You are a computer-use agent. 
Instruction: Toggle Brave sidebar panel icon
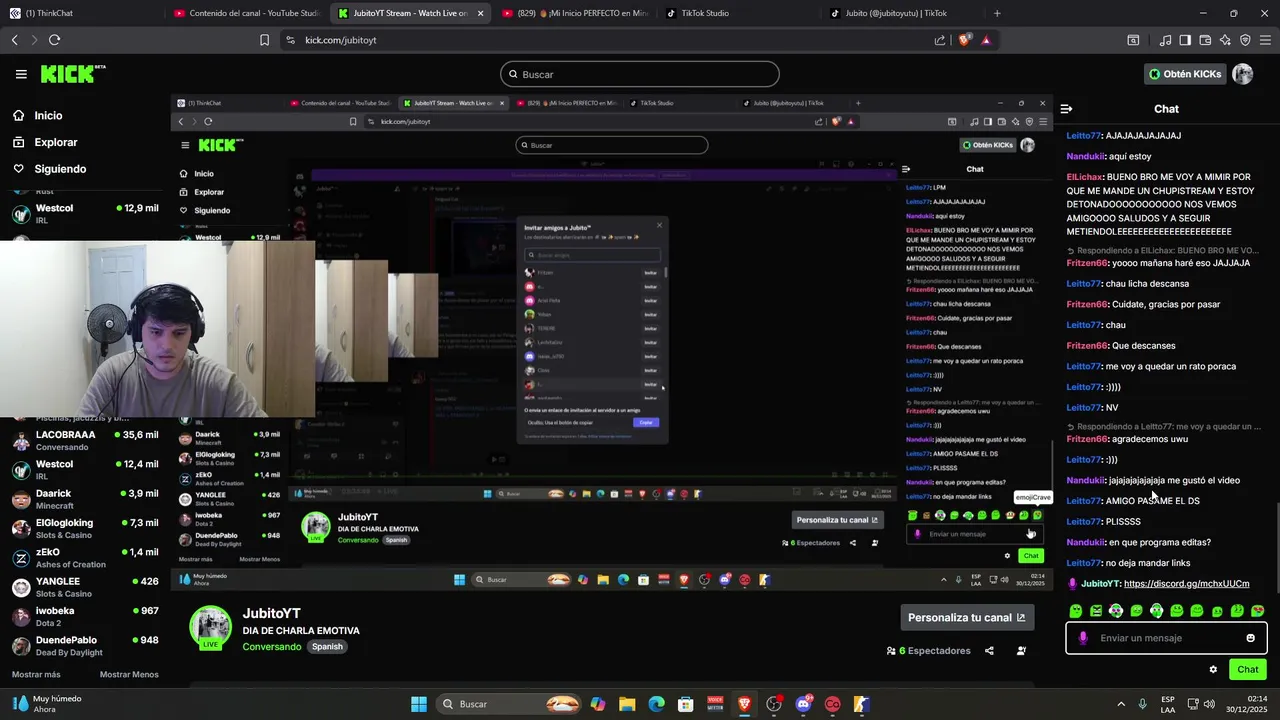coord(1185,40)
